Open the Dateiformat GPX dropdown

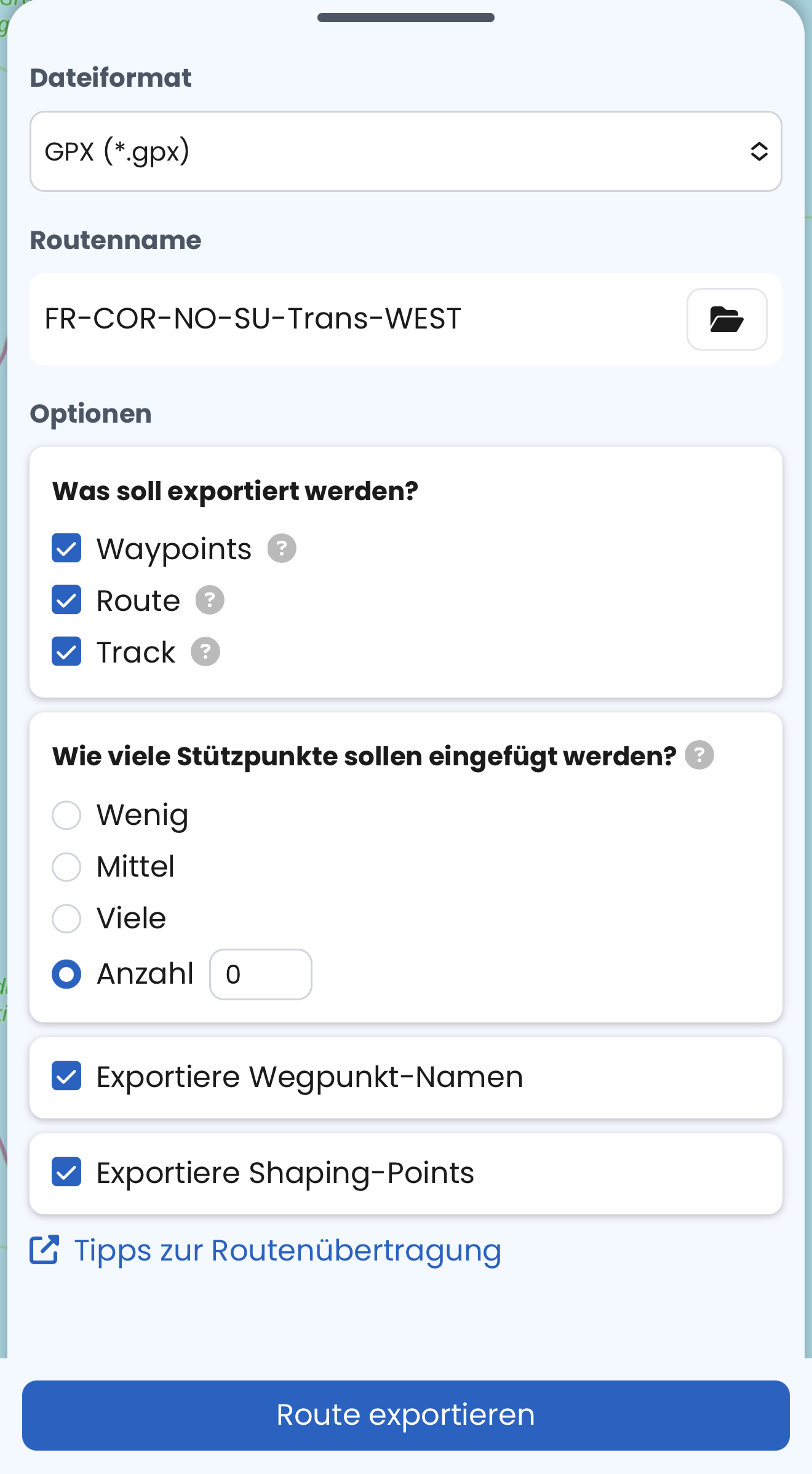(394, 151)
